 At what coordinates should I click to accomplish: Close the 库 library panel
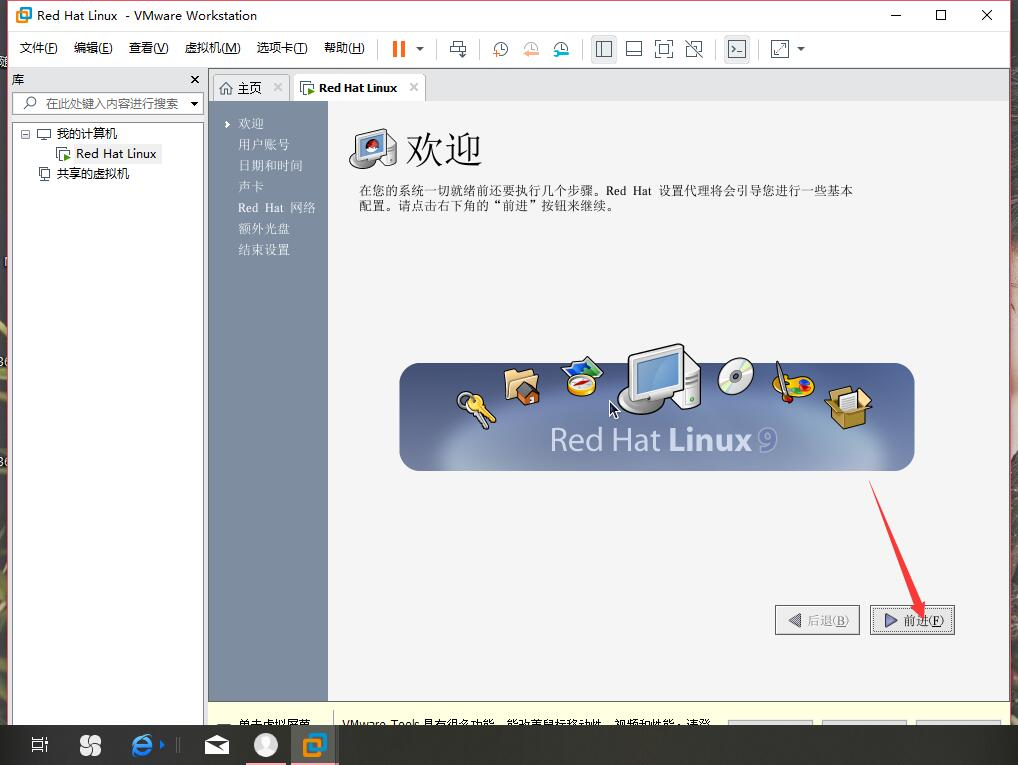point(195,79)
